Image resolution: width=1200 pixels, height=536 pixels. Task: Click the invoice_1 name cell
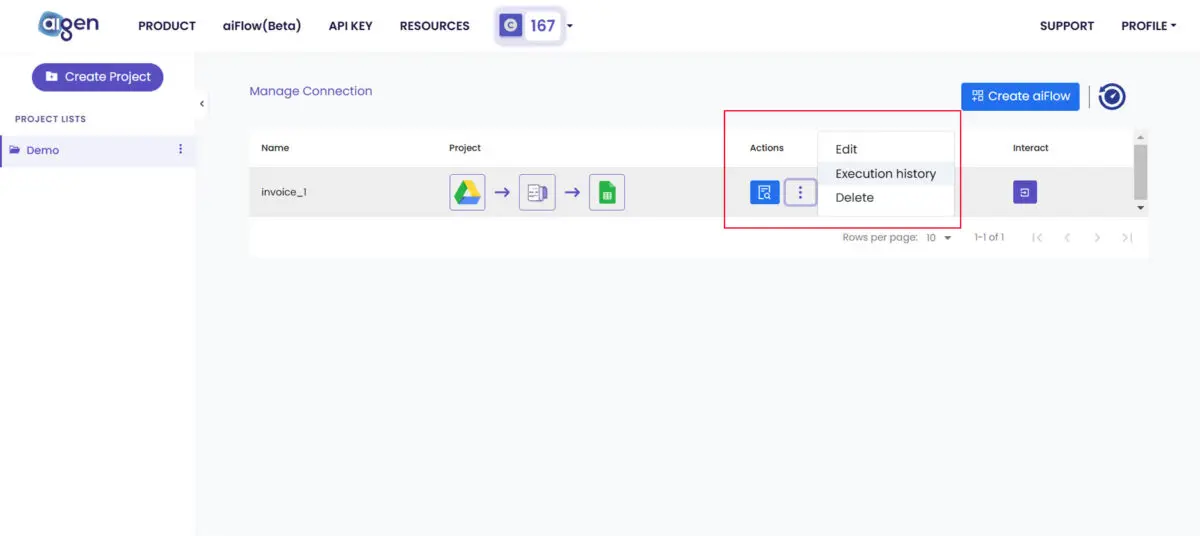click(284, 192)
